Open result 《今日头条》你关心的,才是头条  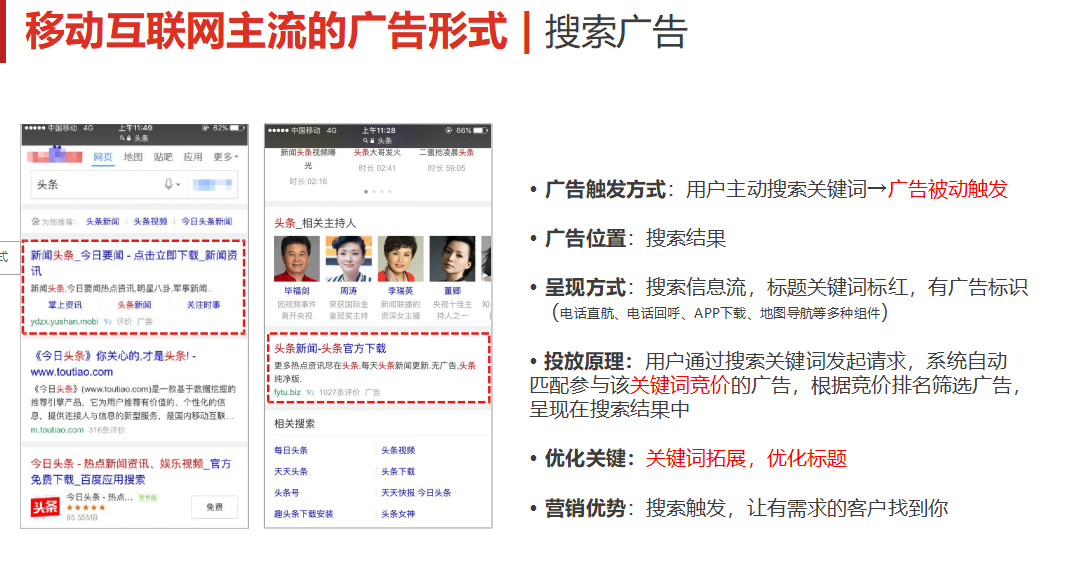tap(113, 364)
